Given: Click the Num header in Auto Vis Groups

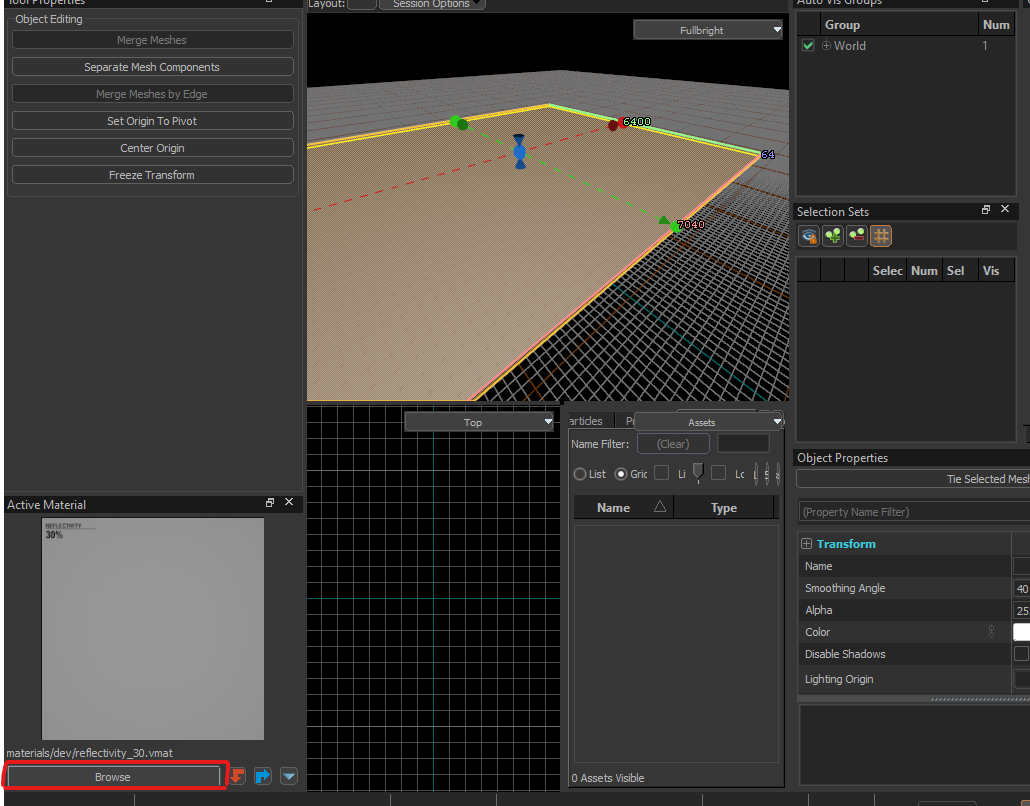Looking at the screenshot, I should [996, 25].
